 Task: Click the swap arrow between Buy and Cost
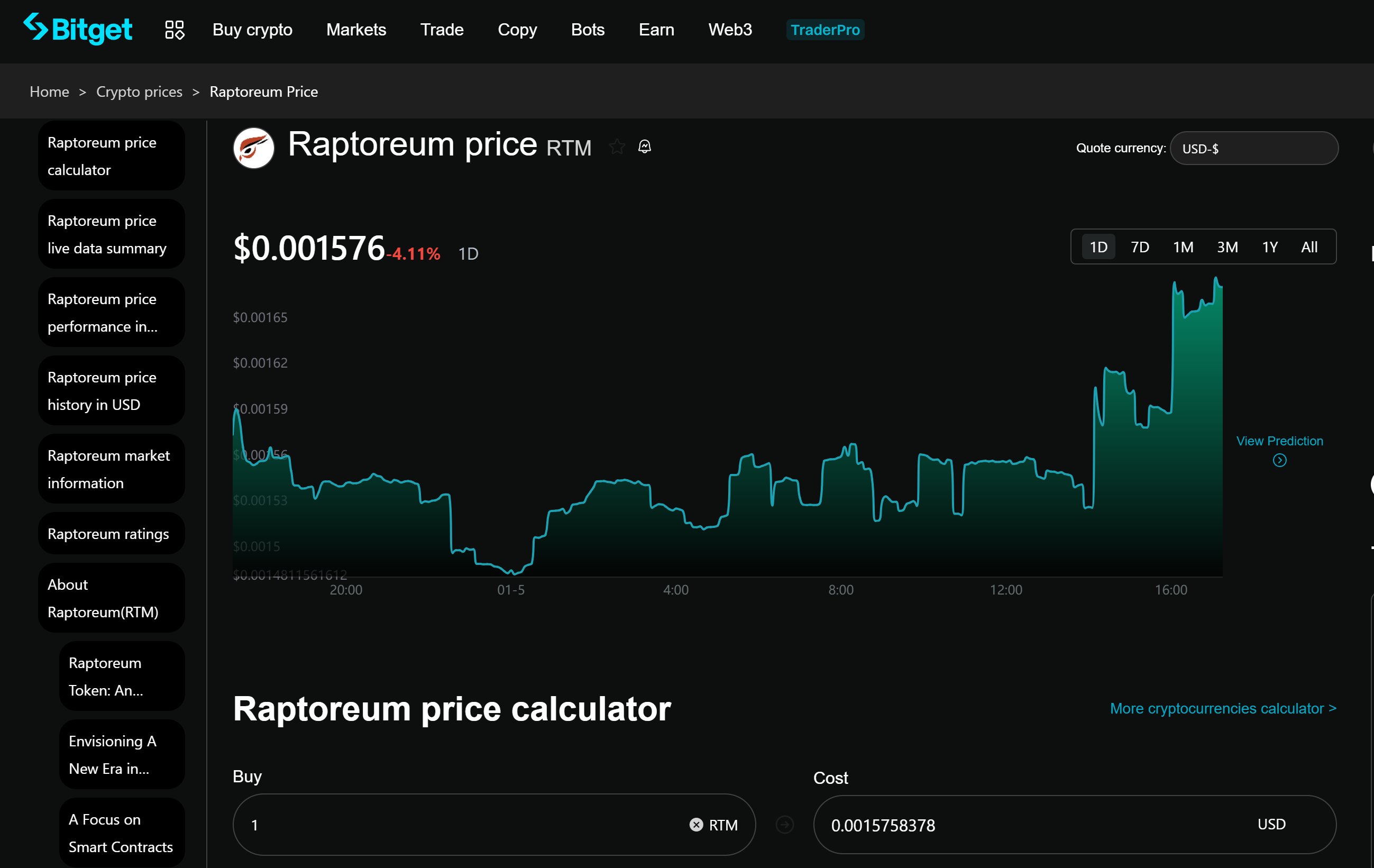coord(784,825)
